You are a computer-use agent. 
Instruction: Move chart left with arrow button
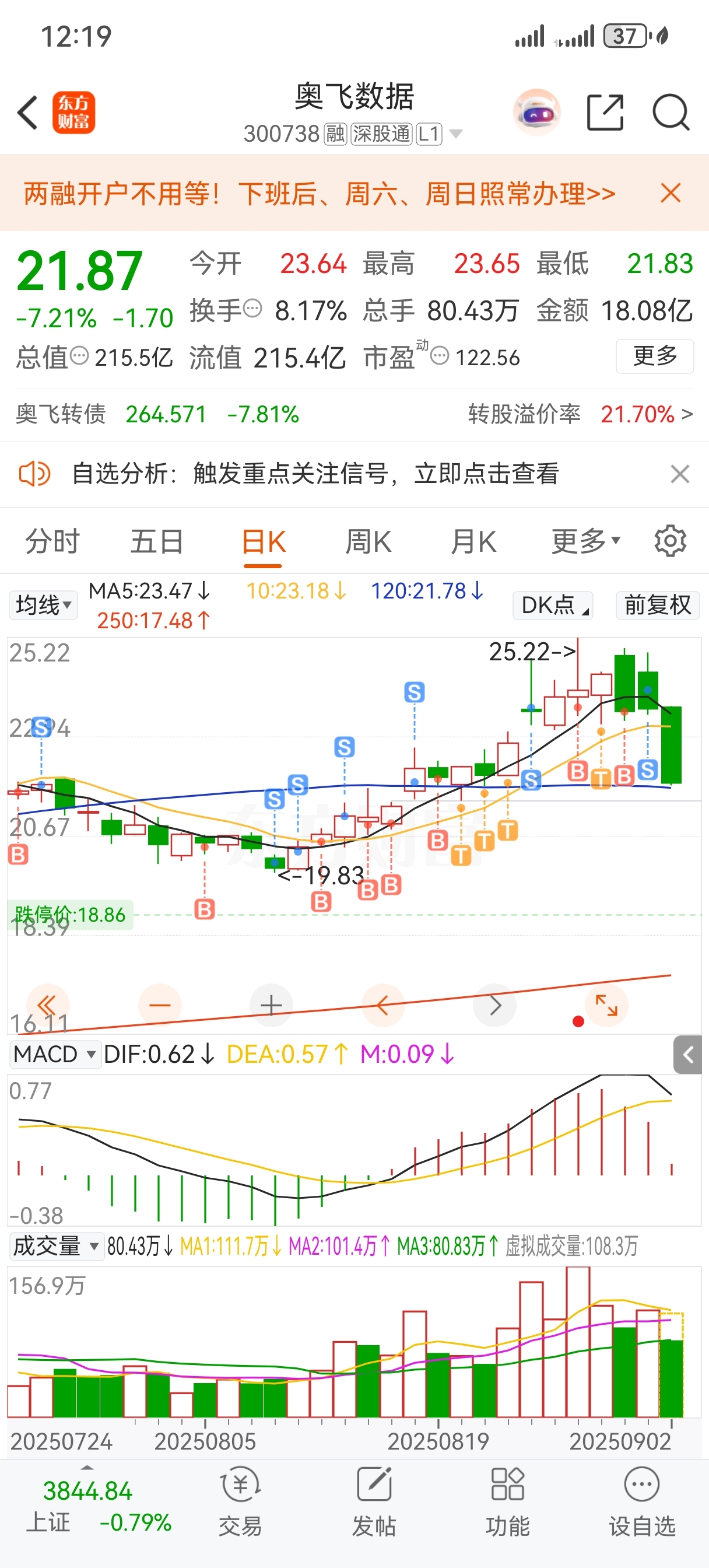tap(383, 1005)
